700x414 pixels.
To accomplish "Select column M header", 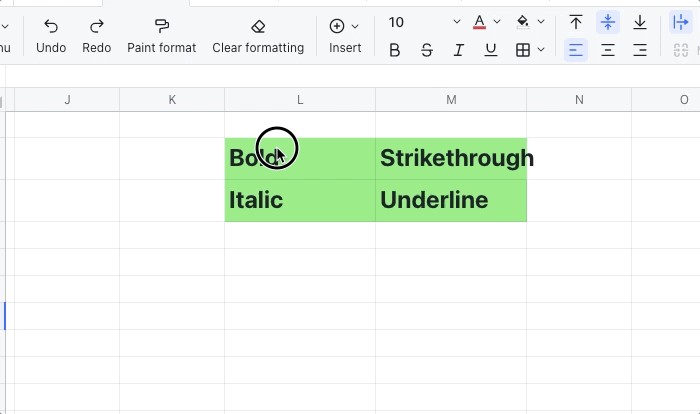I will (451, 99).
